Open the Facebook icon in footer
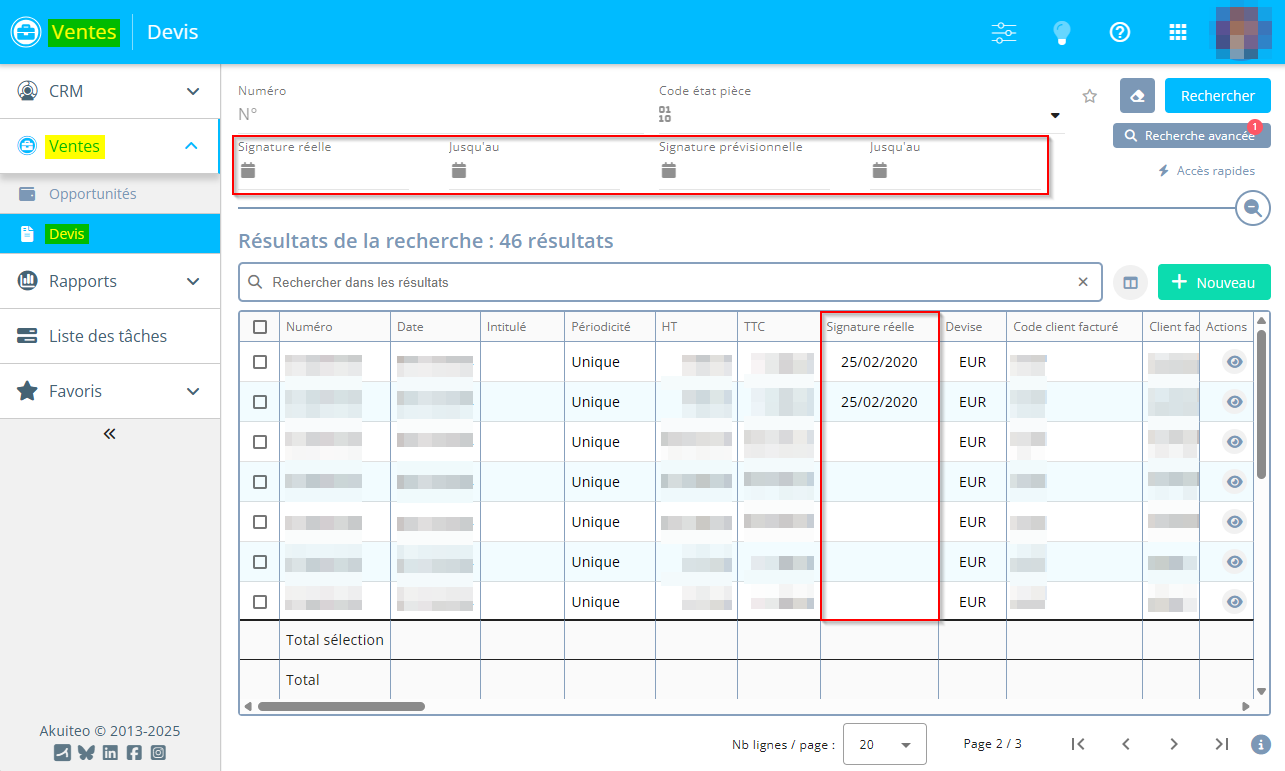The width and height of the screenshot is (1285, 771). point(134,753)
